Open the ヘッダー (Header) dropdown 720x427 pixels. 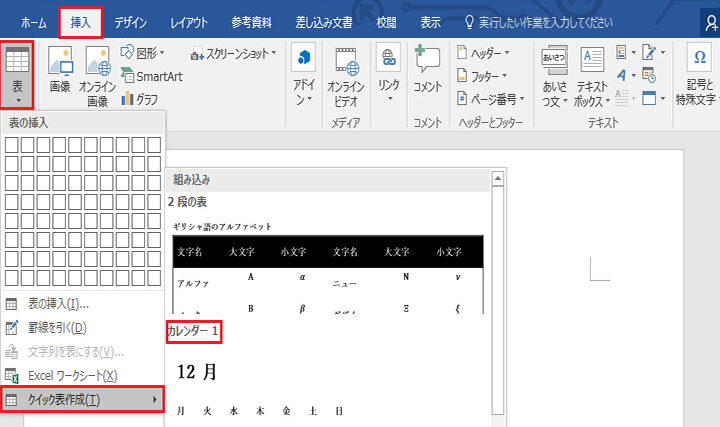click(x=483, y=53)
